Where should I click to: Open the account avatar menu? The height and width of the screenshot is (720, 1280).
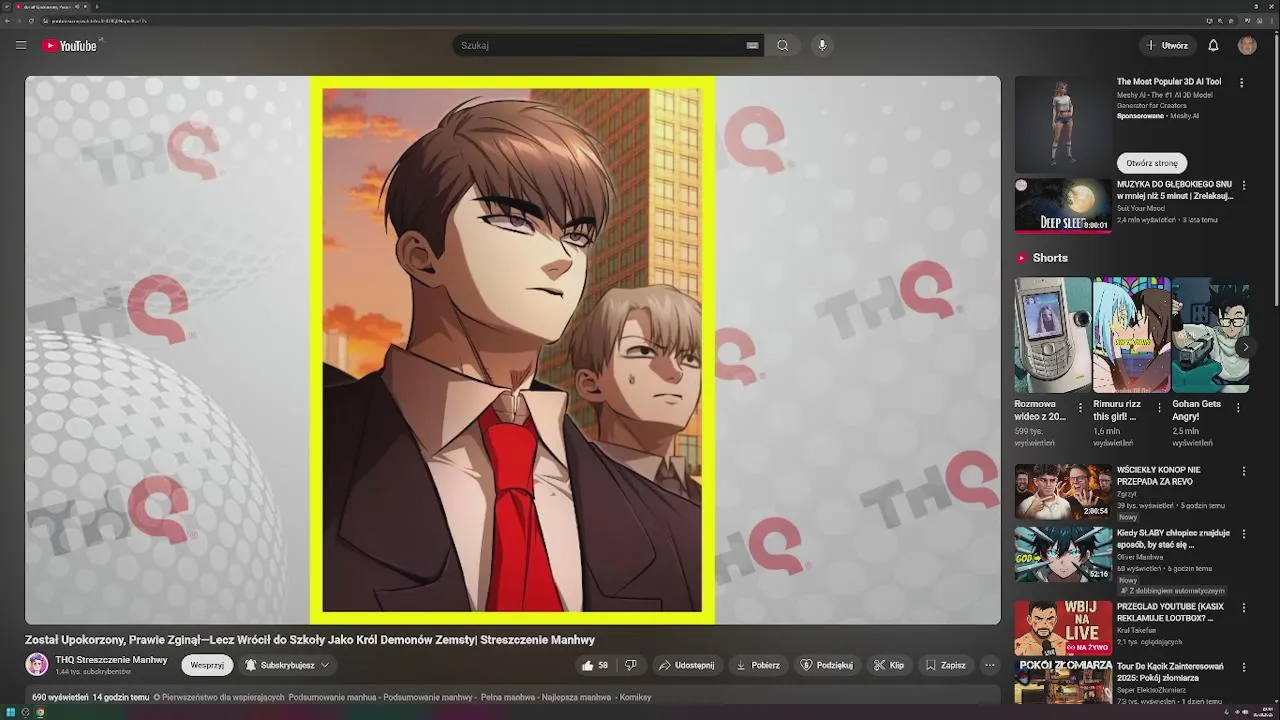tap(1247, 45)
